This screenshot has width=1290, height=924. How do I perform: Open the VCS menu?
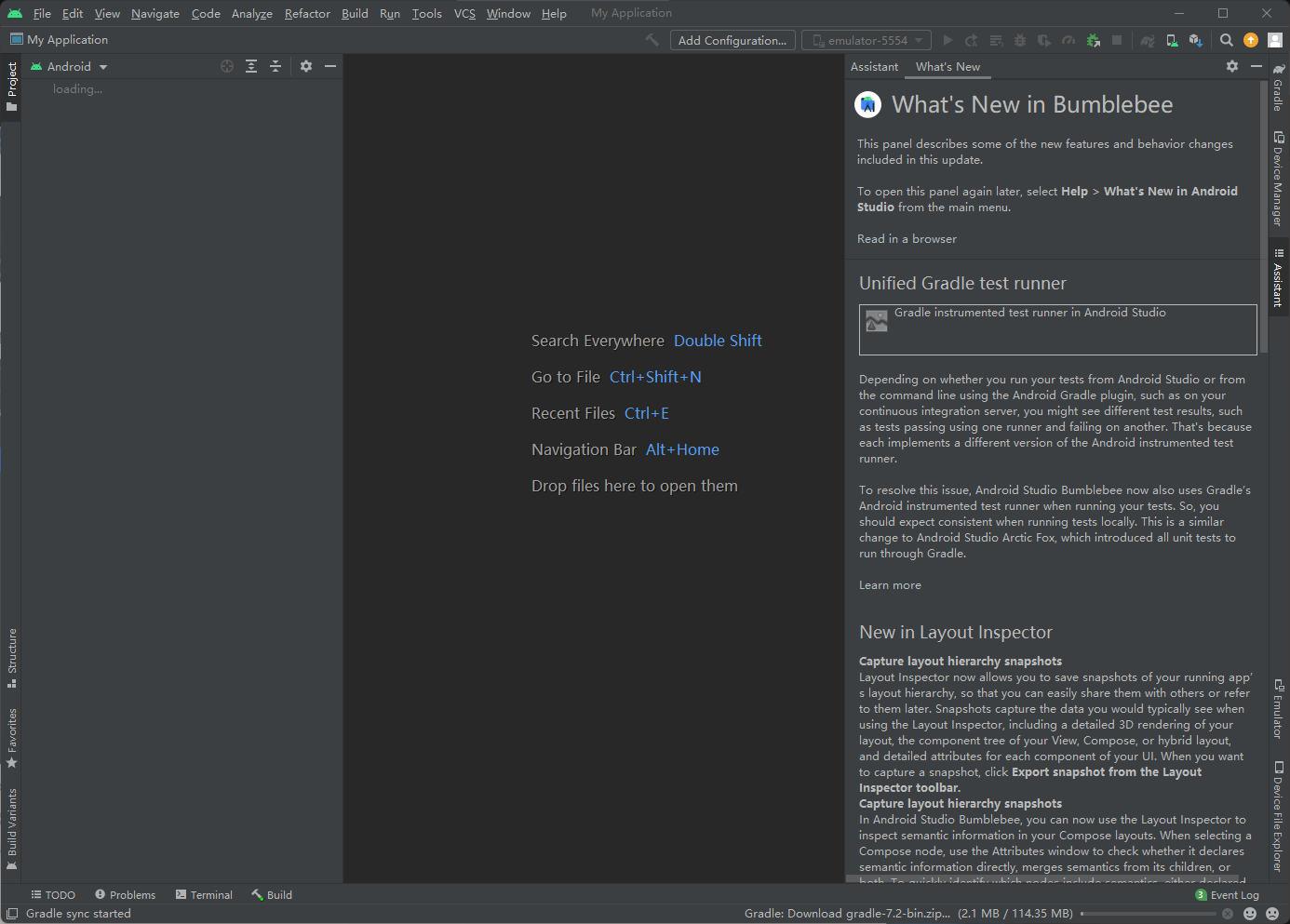click(464, 13)
